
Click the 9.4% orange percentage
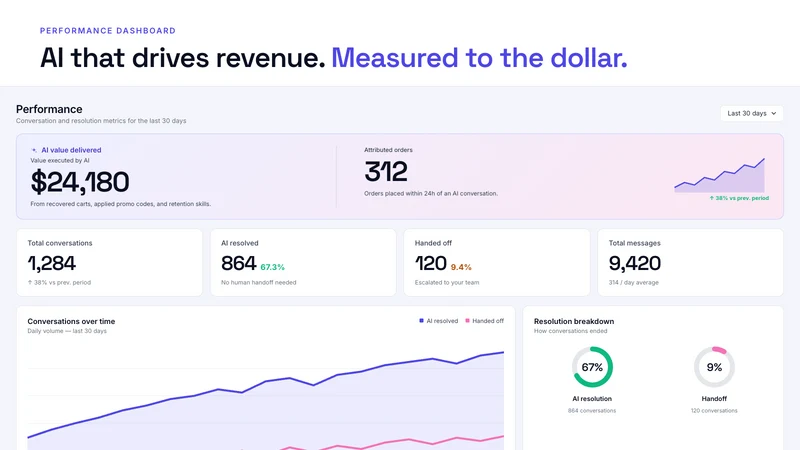click(x=461, y=267)
